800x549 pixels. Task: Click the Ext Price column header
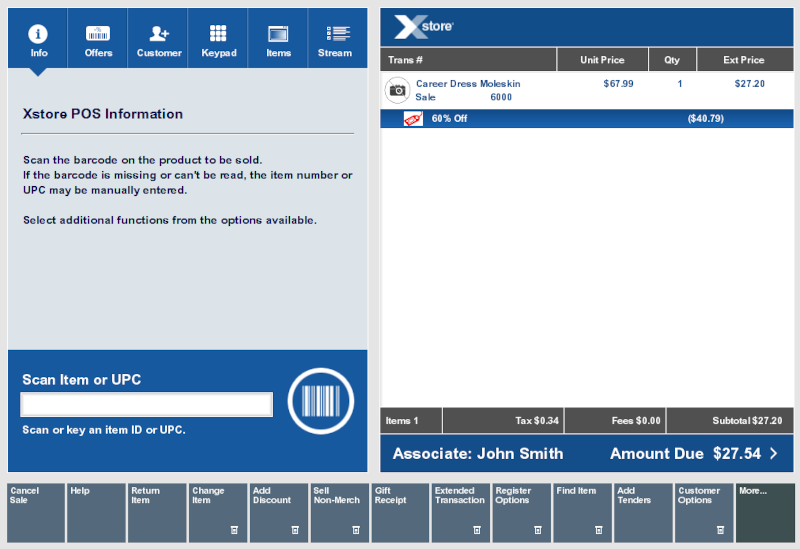point(745,60)
